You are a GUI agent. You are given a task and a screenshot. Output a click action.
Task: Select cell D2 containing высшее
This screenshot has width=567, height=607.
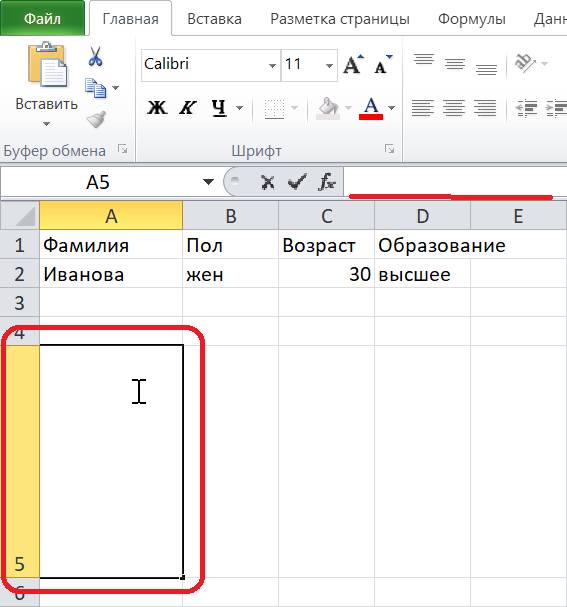(422, 274)
